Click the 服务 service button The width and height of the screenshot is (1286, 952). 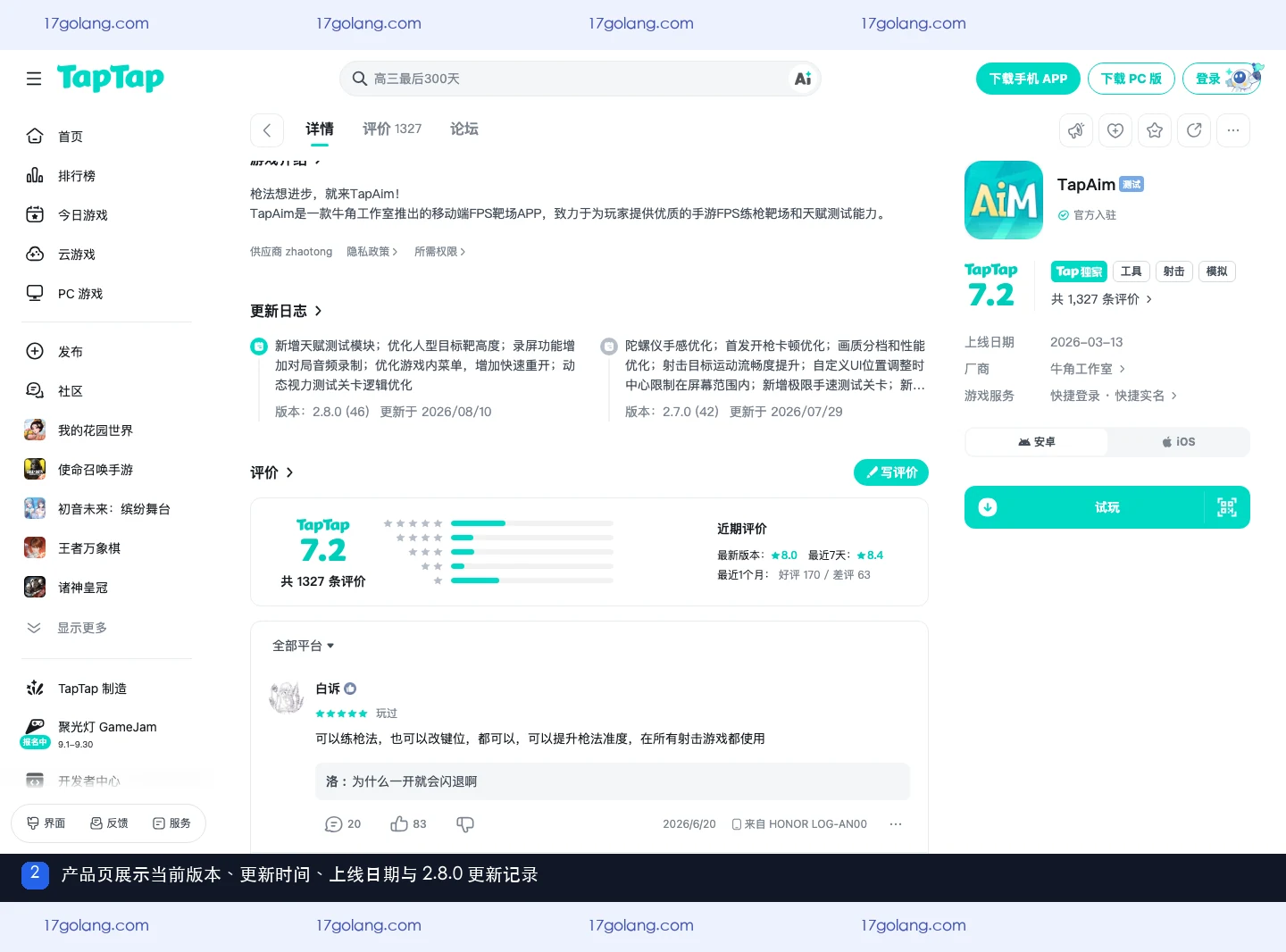point(171,823)
